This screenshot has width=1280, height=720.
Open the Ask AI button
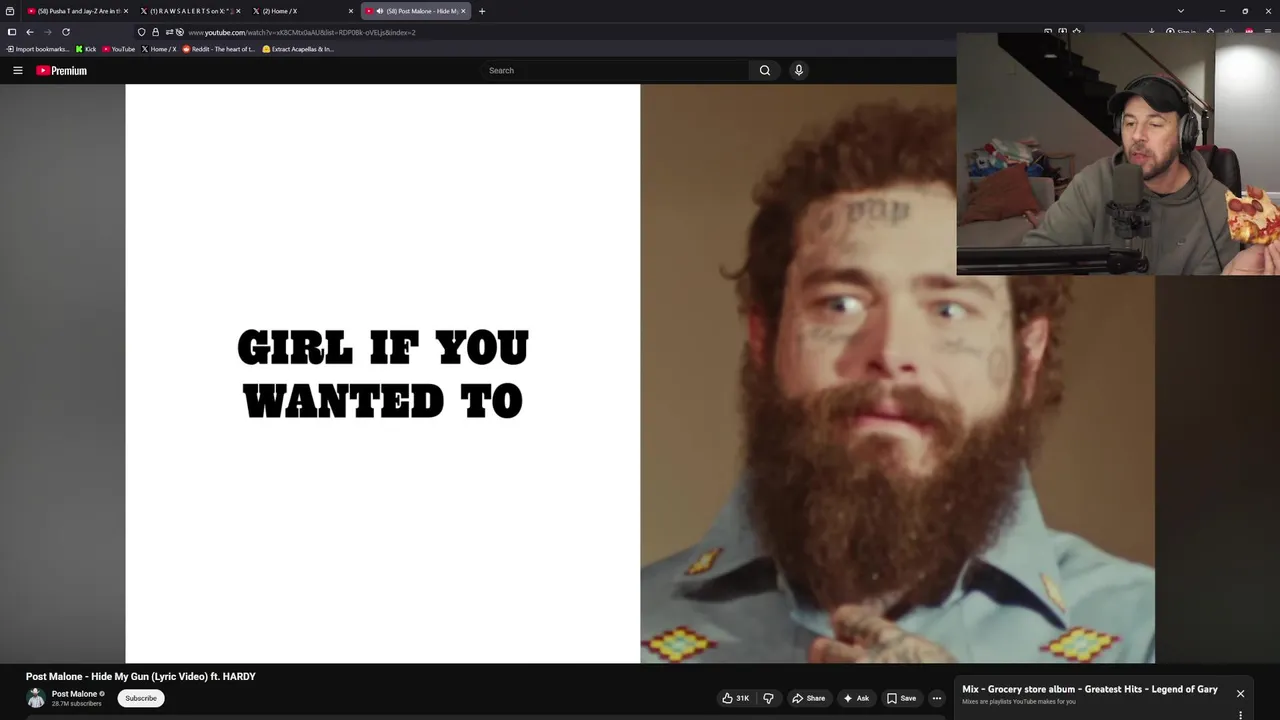click(856, 698)
